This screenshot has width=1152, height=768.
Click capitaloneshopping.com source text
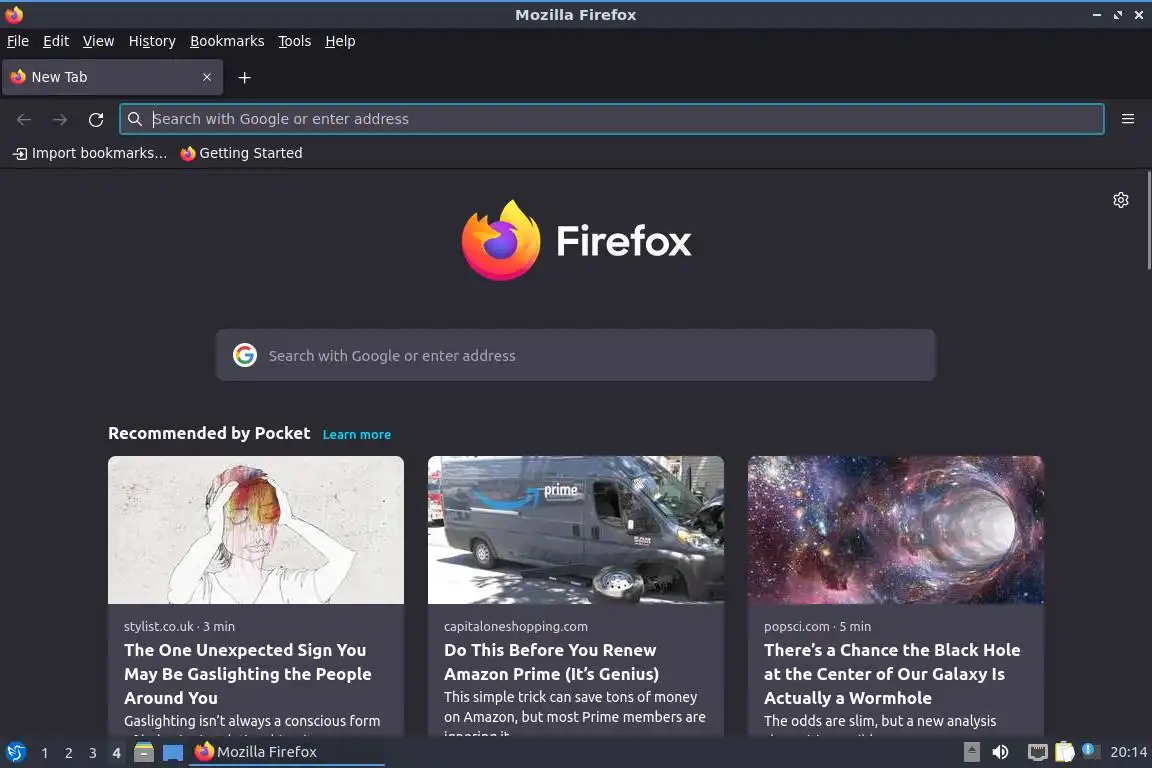(x=516, y=626)
